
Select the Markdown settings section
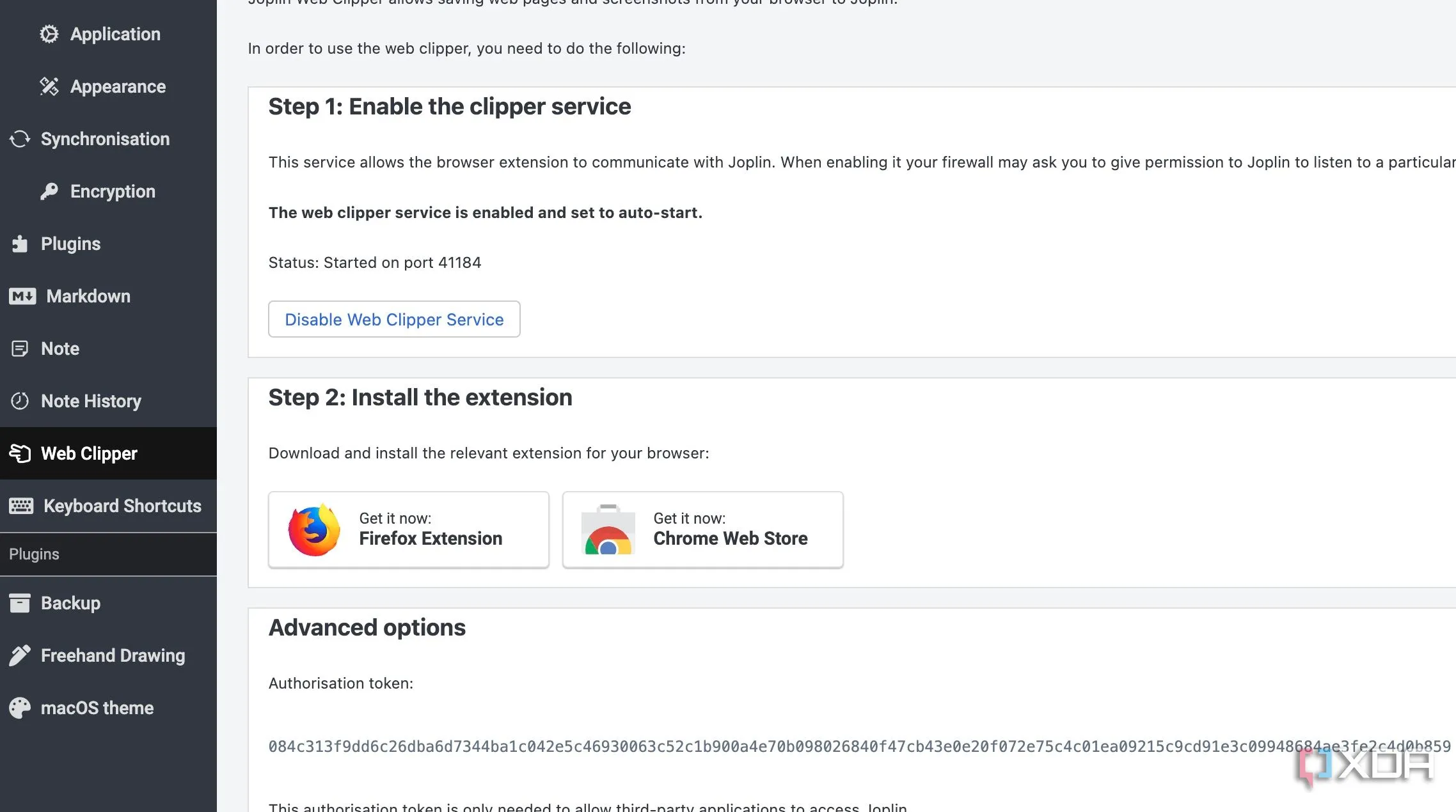coord(108,296)
